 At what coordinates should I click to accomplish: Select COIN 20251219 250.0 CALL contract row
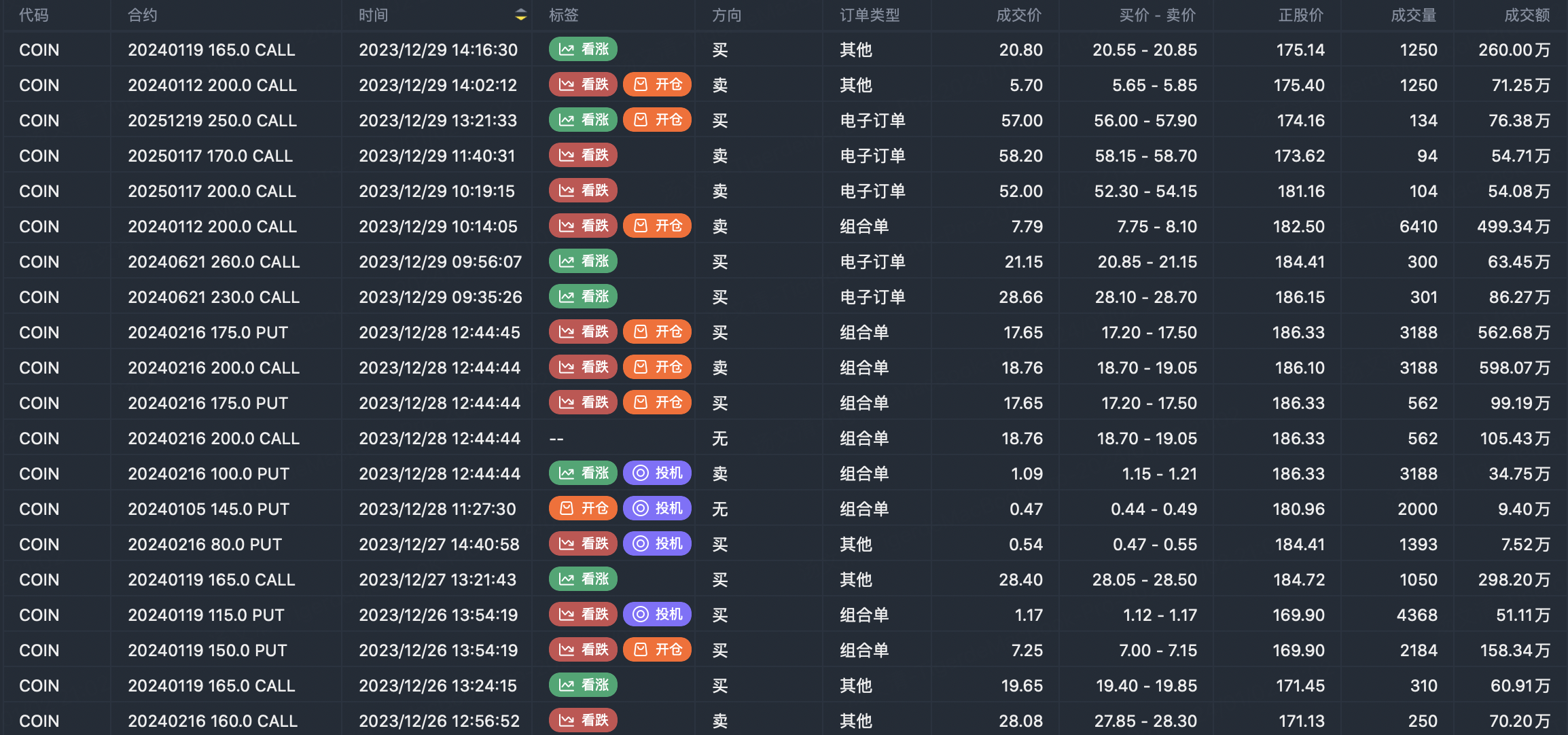[x=212, y=120]
